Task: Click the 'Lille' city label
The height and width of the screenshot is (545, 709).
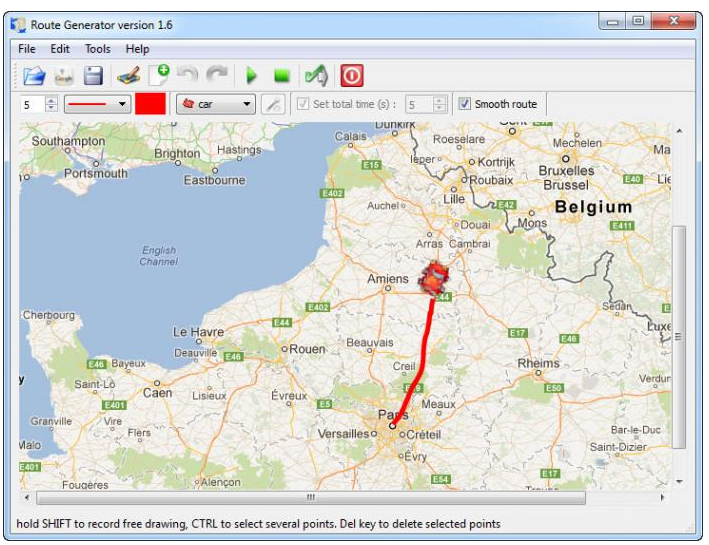Action: [x=454, y=199]
